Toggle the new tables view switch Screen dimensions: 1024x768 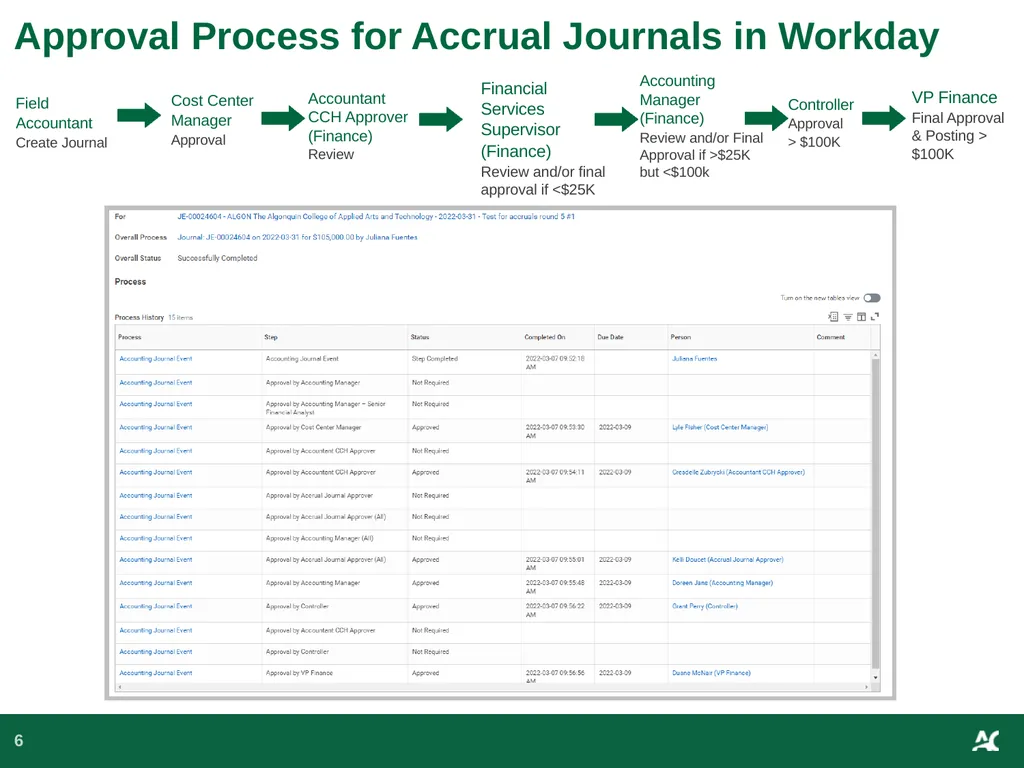click(x=872, y=298)
